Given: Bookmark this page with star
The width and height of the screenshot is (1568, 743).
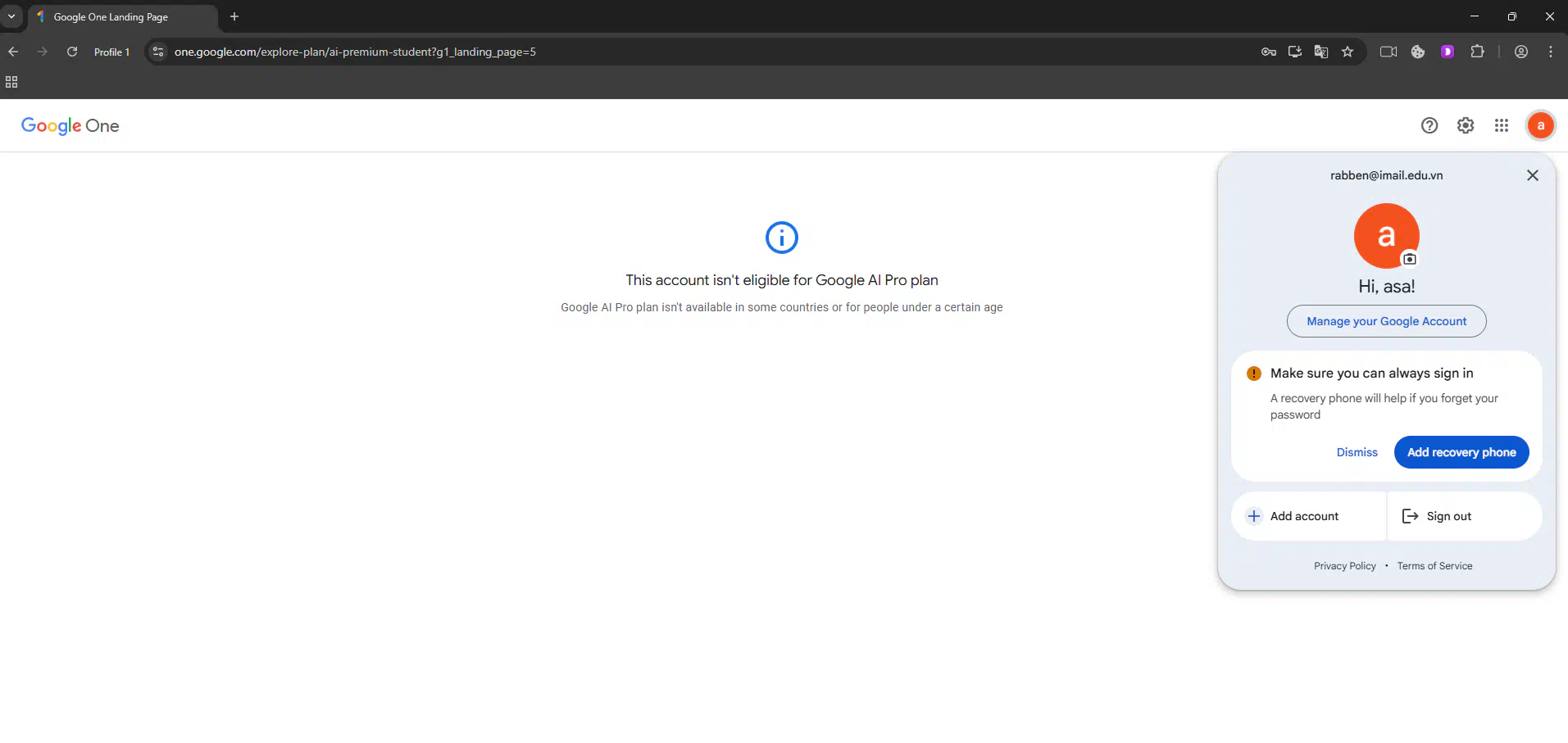Looking at the screenshot, I should click(1348, 52).
